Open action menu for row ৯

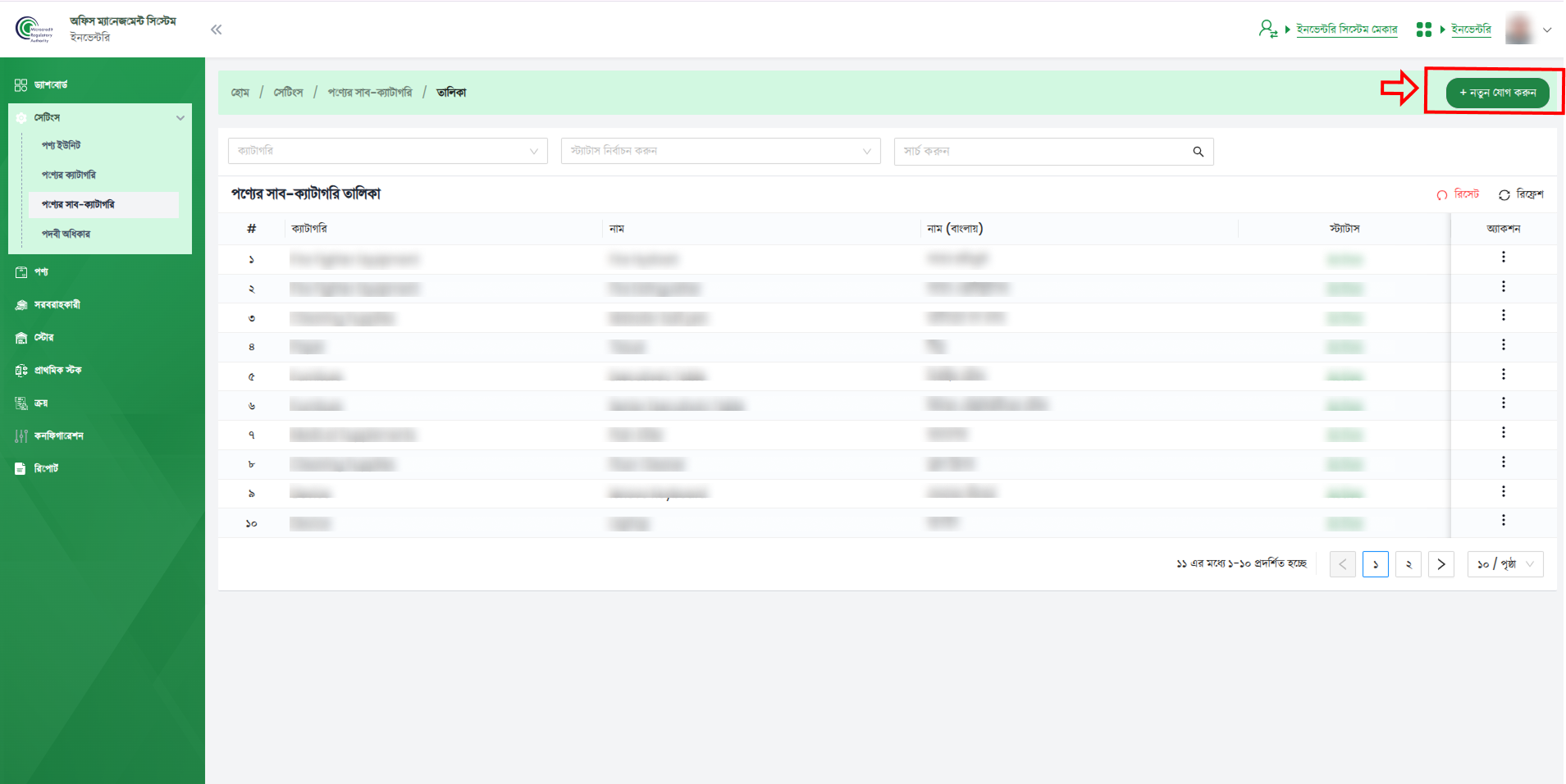tap(1503, 491)
